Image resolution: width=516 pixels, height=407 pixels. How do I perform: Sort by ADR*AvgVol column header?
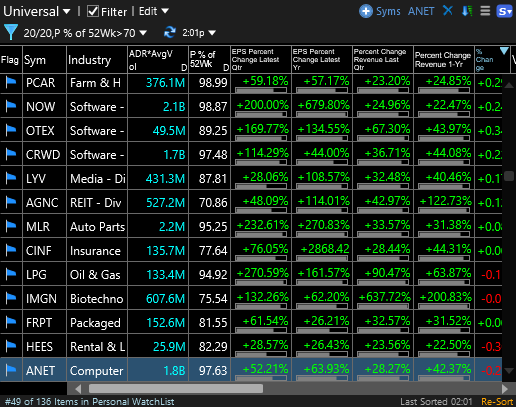(x=158, y=60)
